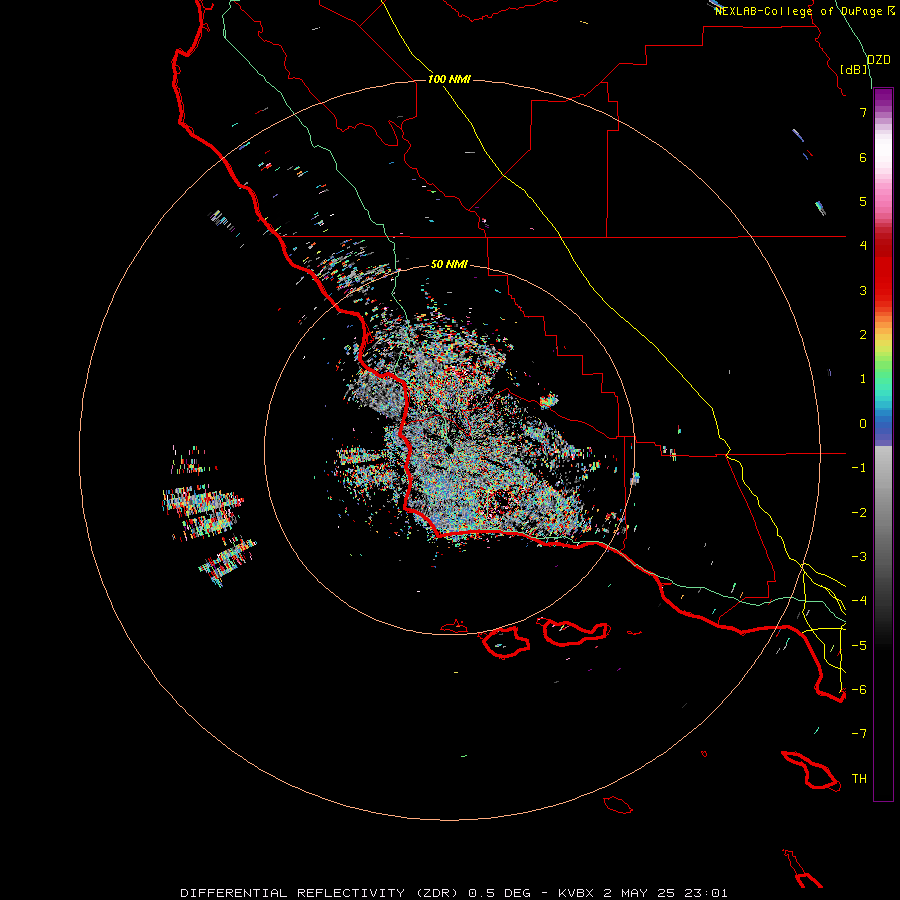Click the 2 MAY 25 23:01 timestamp

(666, 893)
